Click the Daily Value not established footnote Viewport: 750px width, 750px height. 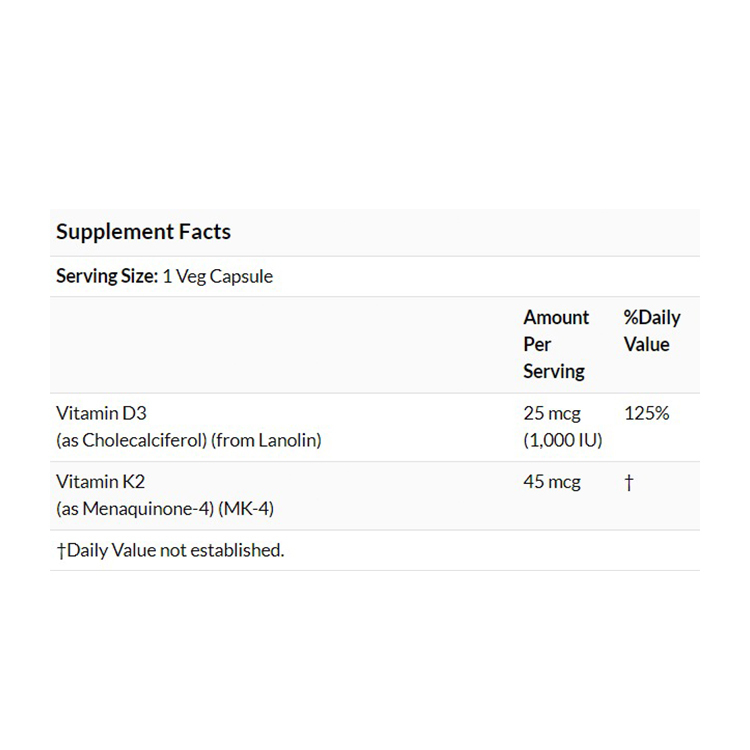[x=170, y=550]
